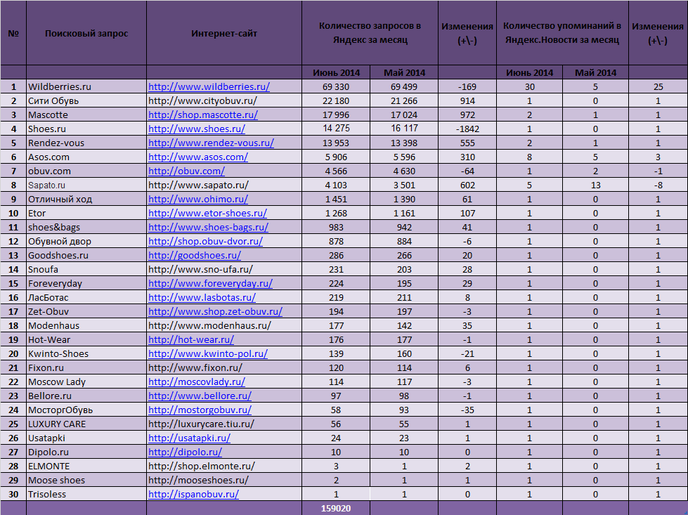688x515 pixels.
Task: Open the shop.obuv-dvor.ru link
Action: 205,241
